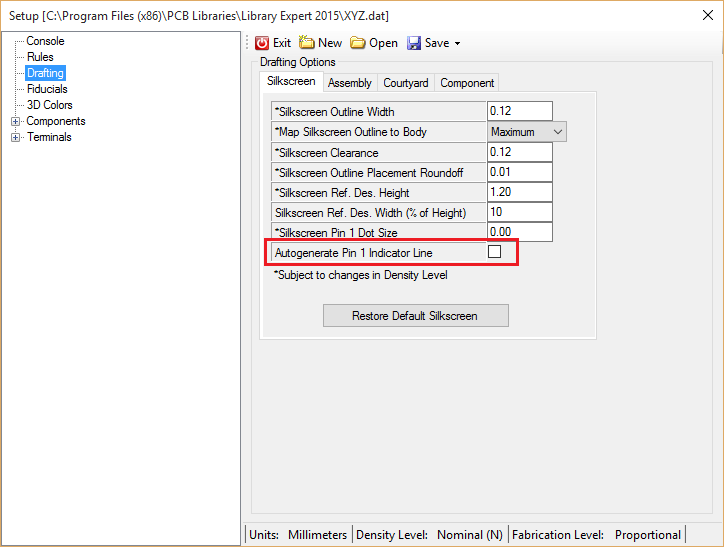Open 3D Colors settings in tree
Screen dimensions: 724x547
49,105
